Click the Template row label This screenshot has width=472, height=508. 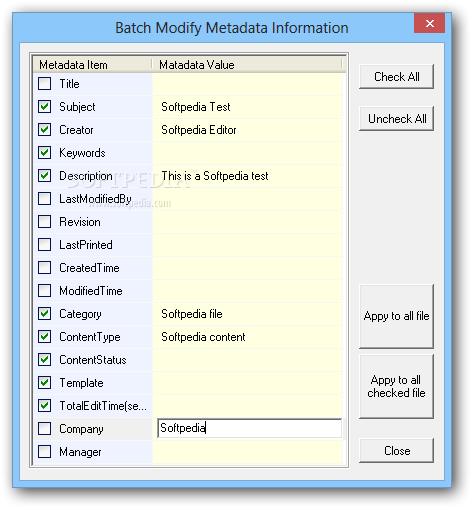click(81, 383)
